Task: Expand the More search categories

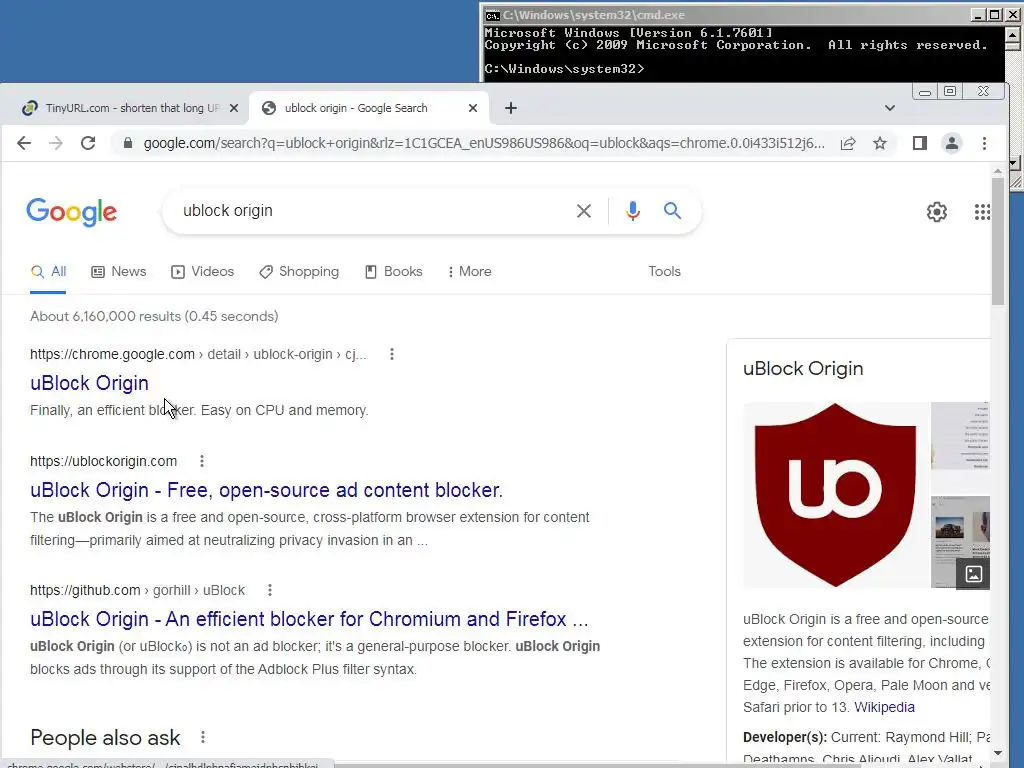Action: tap(470, 271)
